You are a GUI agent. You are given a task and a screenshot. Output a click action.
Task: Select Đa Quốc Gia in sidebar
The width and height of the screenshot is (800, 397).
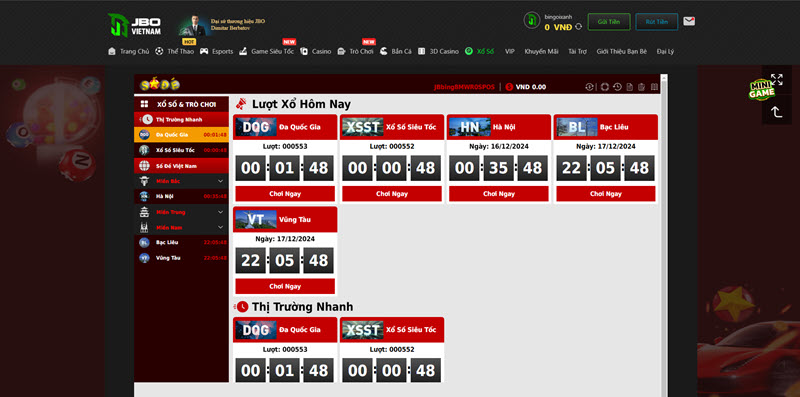click(181, 135)
